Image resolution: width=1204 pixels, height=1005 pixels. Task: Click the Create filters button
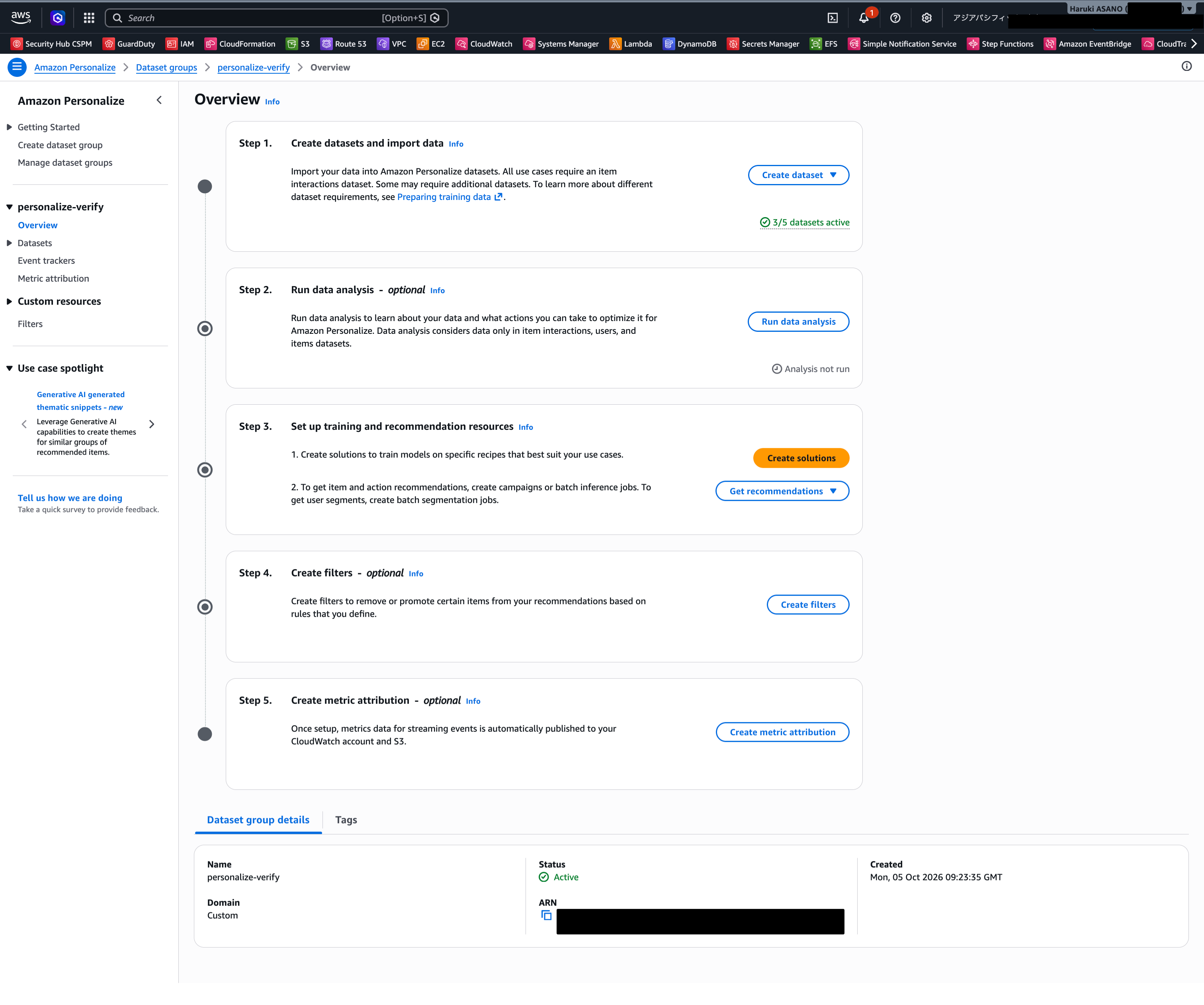coord(808,605)
